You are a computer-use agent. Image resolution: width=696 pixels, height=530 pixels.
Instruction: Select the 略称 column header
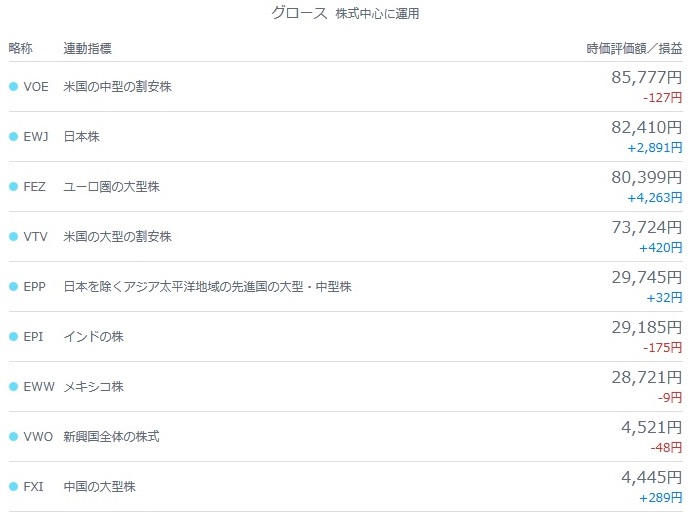(x=20, y=48)
